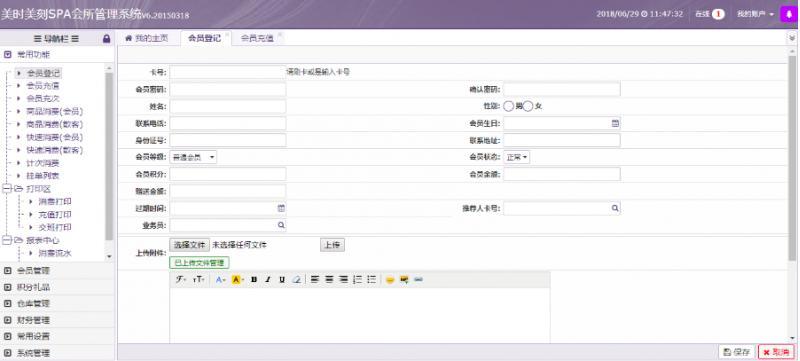Open online users badge showing 1

pyautogui.click(x=718, y=14)
